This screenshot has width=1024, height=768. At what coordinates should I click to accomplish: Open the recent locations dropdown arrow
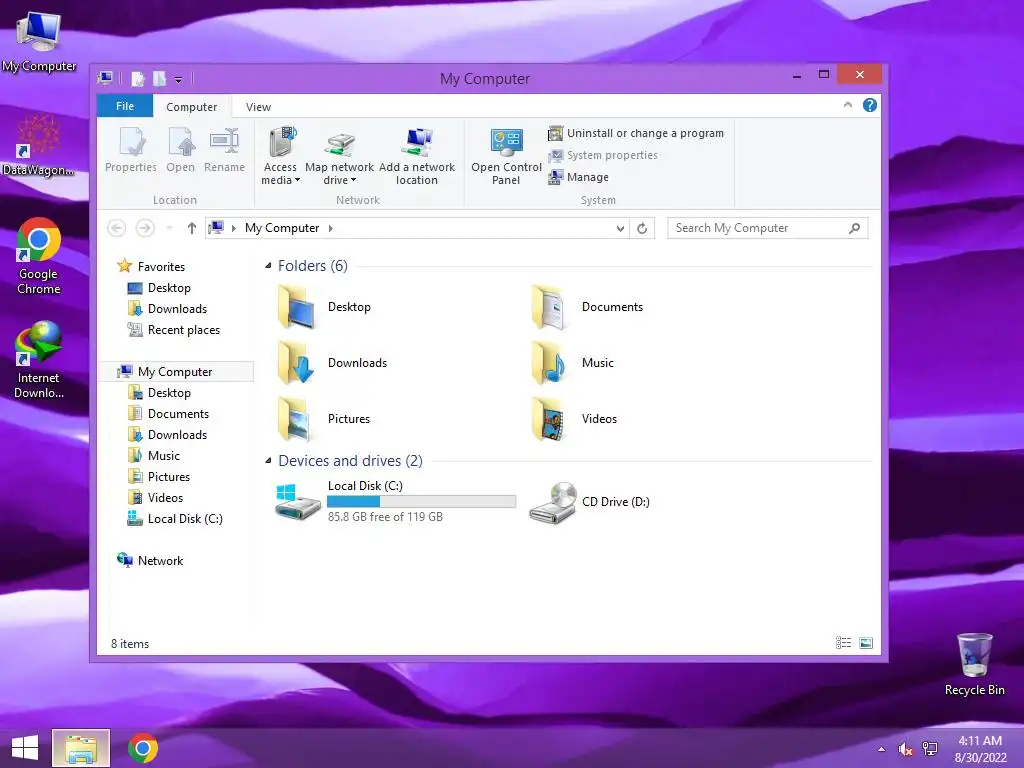coord(170,228)
